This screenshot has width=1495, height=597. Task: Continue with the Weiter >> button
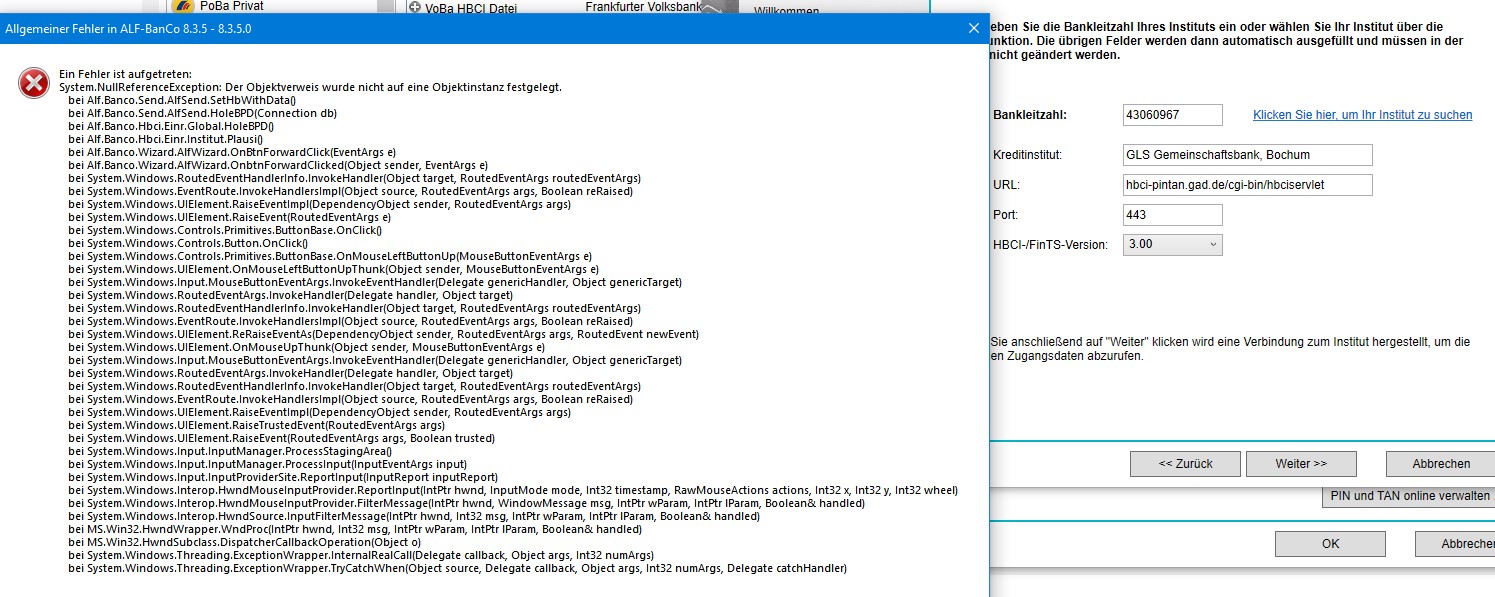1301,464
